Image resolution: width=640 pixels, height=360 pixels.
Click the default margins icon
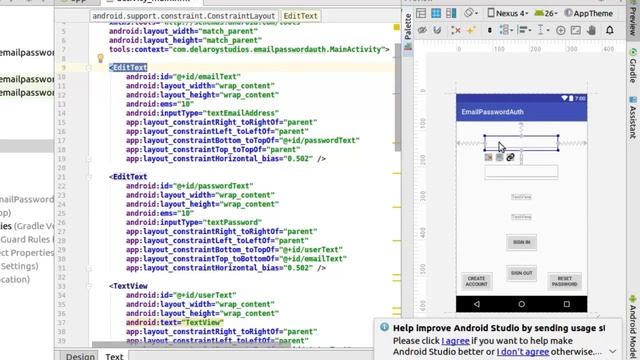(x=489, y=30)
